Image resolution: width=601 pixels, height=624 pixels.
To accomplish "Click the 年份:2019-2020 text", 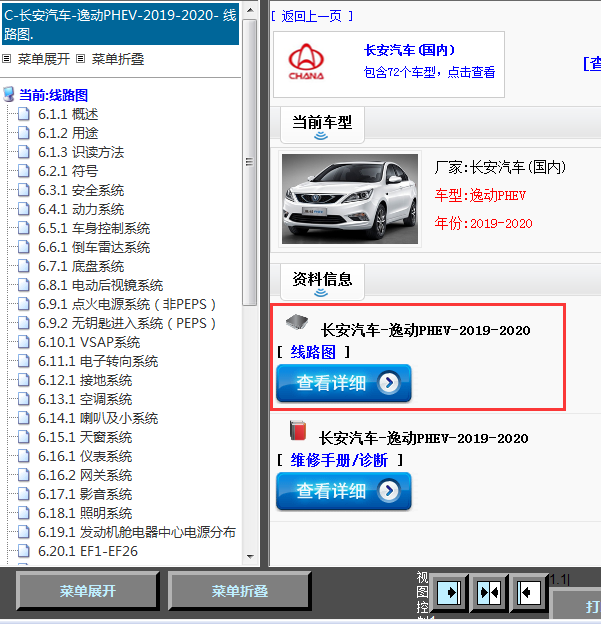I will click(x=483, y=223).
